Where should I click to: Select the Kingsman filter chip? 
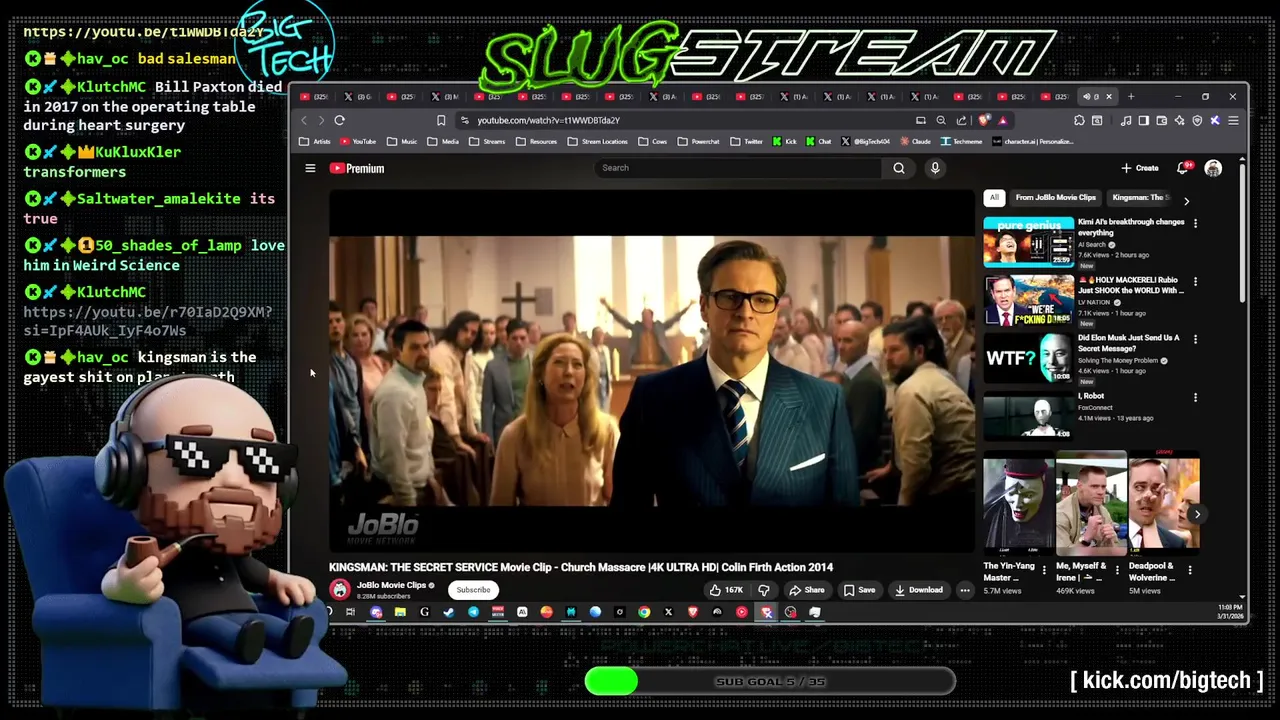pyautogui.click(x=1140, y=198)
